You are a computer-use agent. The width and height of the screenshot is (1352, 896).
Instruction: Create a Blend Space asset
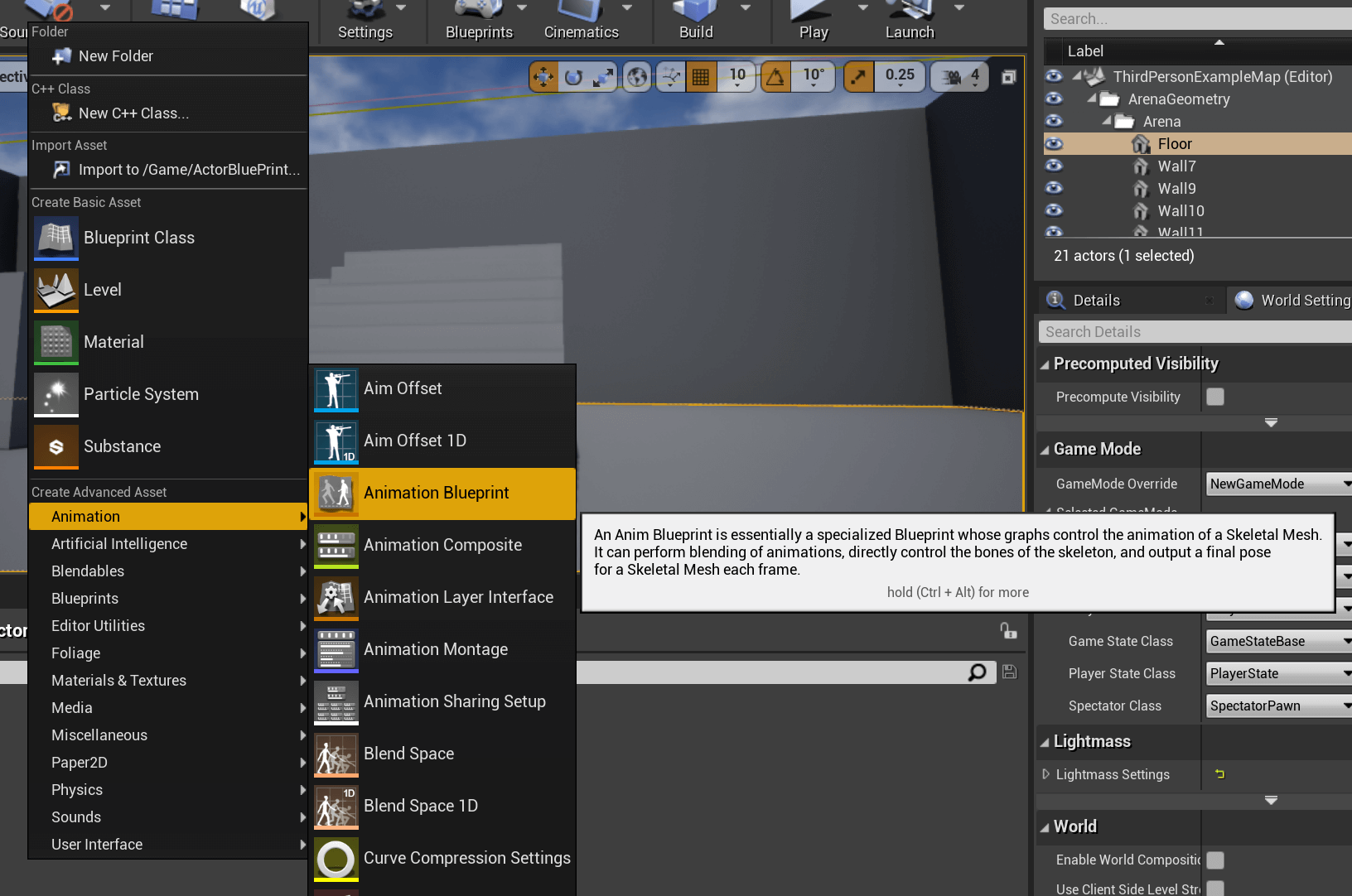[442, 754]
